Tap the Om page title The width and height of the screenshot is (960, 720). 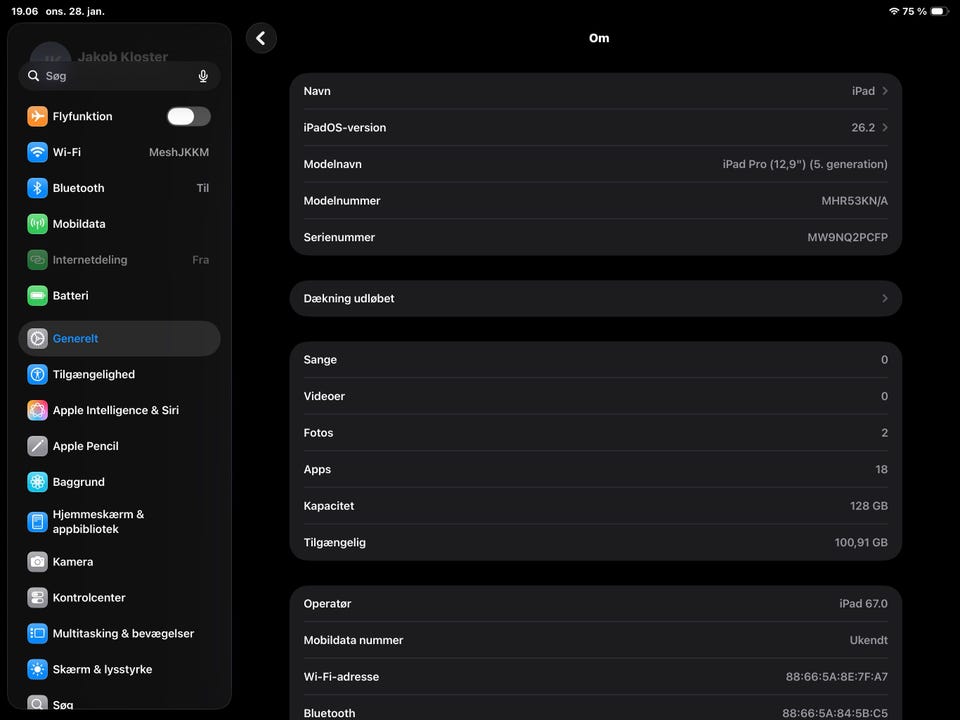(599, 38)
